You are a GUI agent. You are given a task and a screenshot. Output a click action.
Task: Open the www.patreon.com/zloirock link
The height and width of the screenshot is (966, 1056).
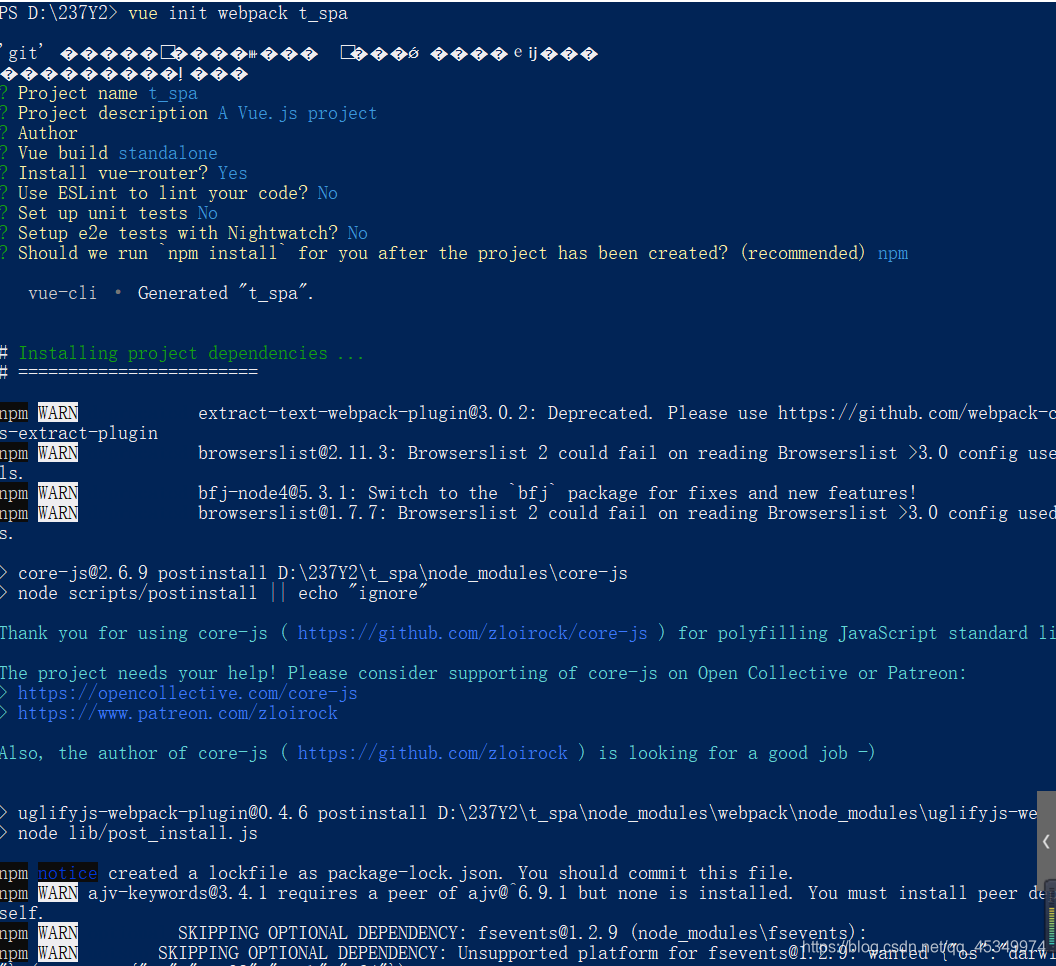(x=178, y=713)
